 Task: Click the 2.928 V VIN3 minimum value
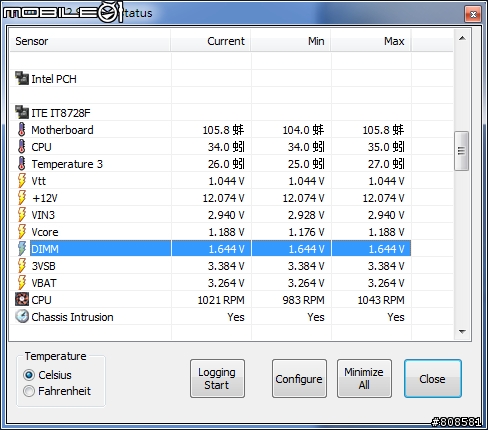point(306,215)
